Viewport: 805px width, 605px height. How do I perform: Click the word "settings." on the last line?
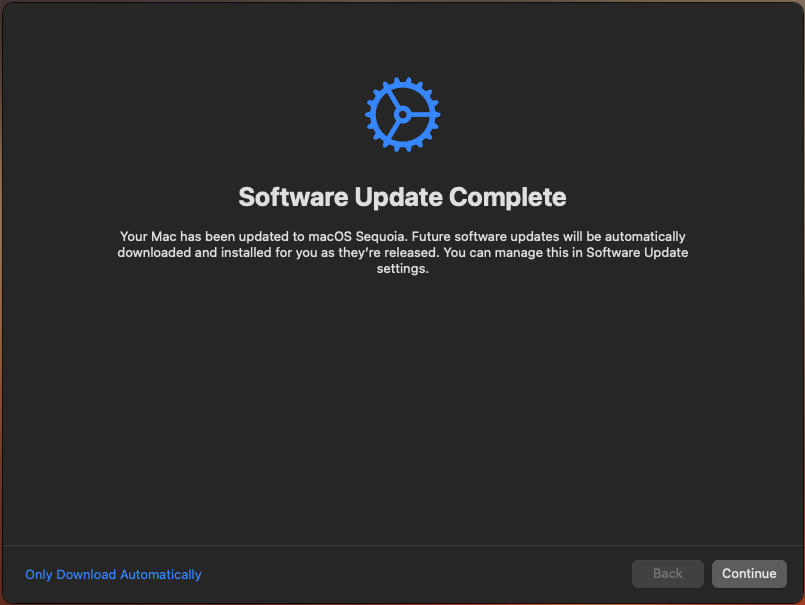coord(402,269)
